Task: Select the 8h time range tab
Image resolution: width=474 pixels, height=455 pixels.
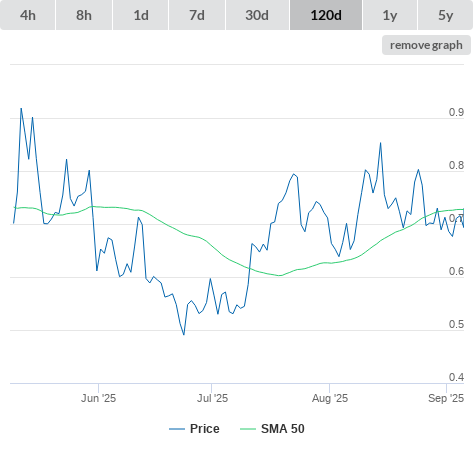Action: click(84, 15)
